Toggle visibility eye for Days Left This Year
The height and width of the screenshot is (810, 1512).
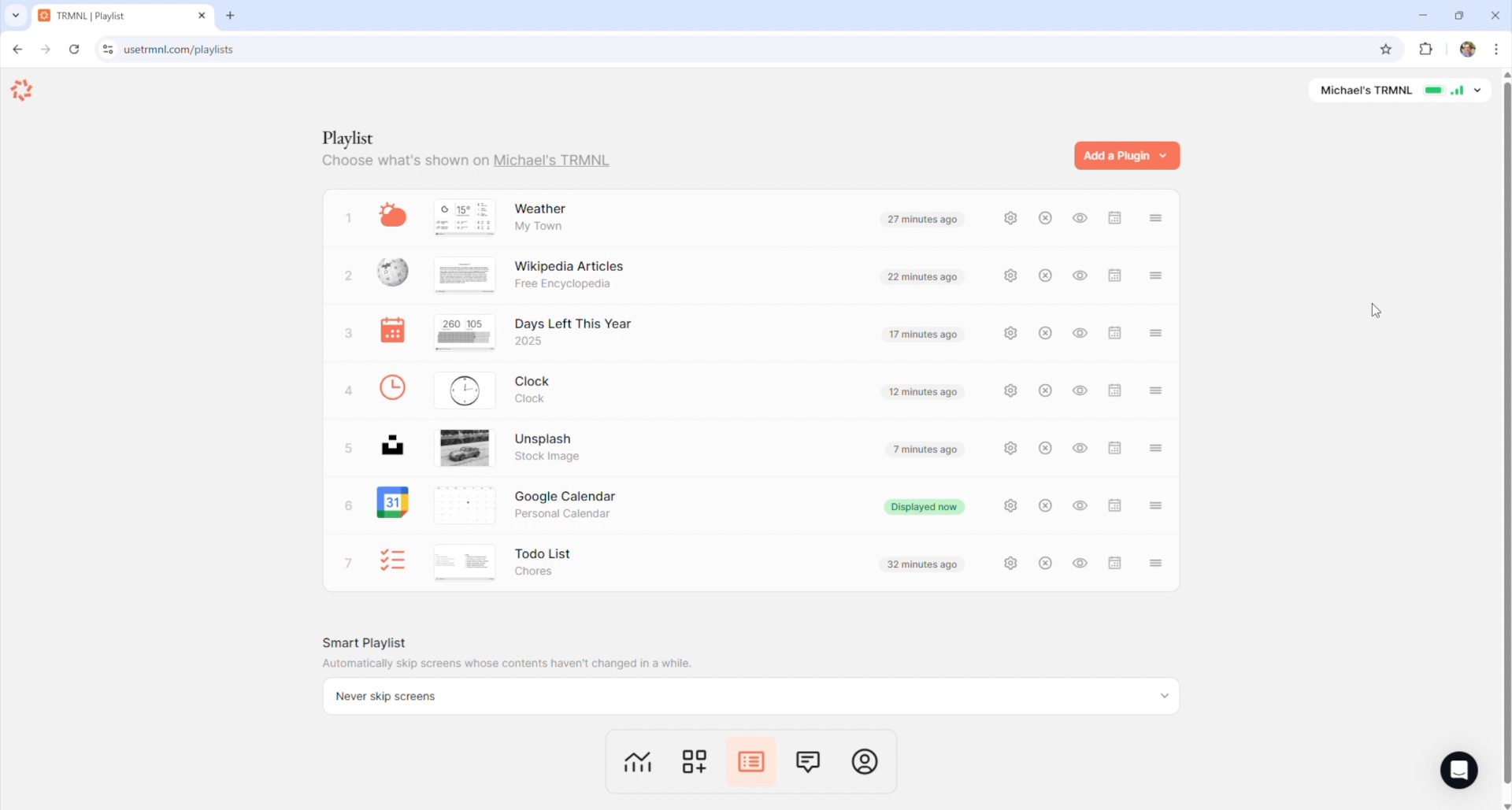pyautogui.click(x=1080, y=333)
